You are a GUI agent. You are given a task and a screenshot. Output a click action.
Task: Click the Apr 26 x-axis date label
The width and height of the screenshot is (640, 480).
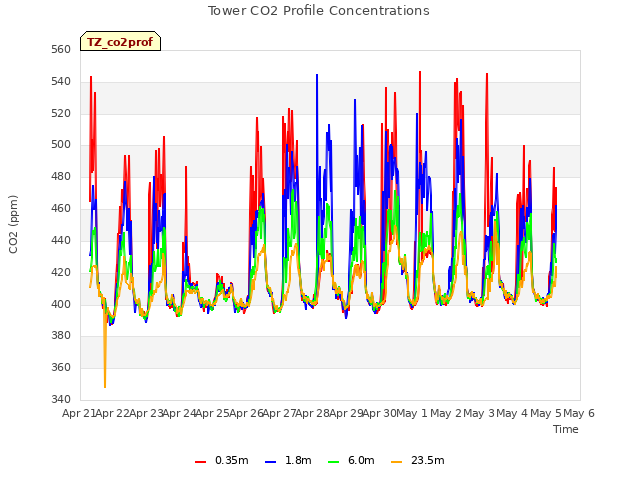coord(246,414)
